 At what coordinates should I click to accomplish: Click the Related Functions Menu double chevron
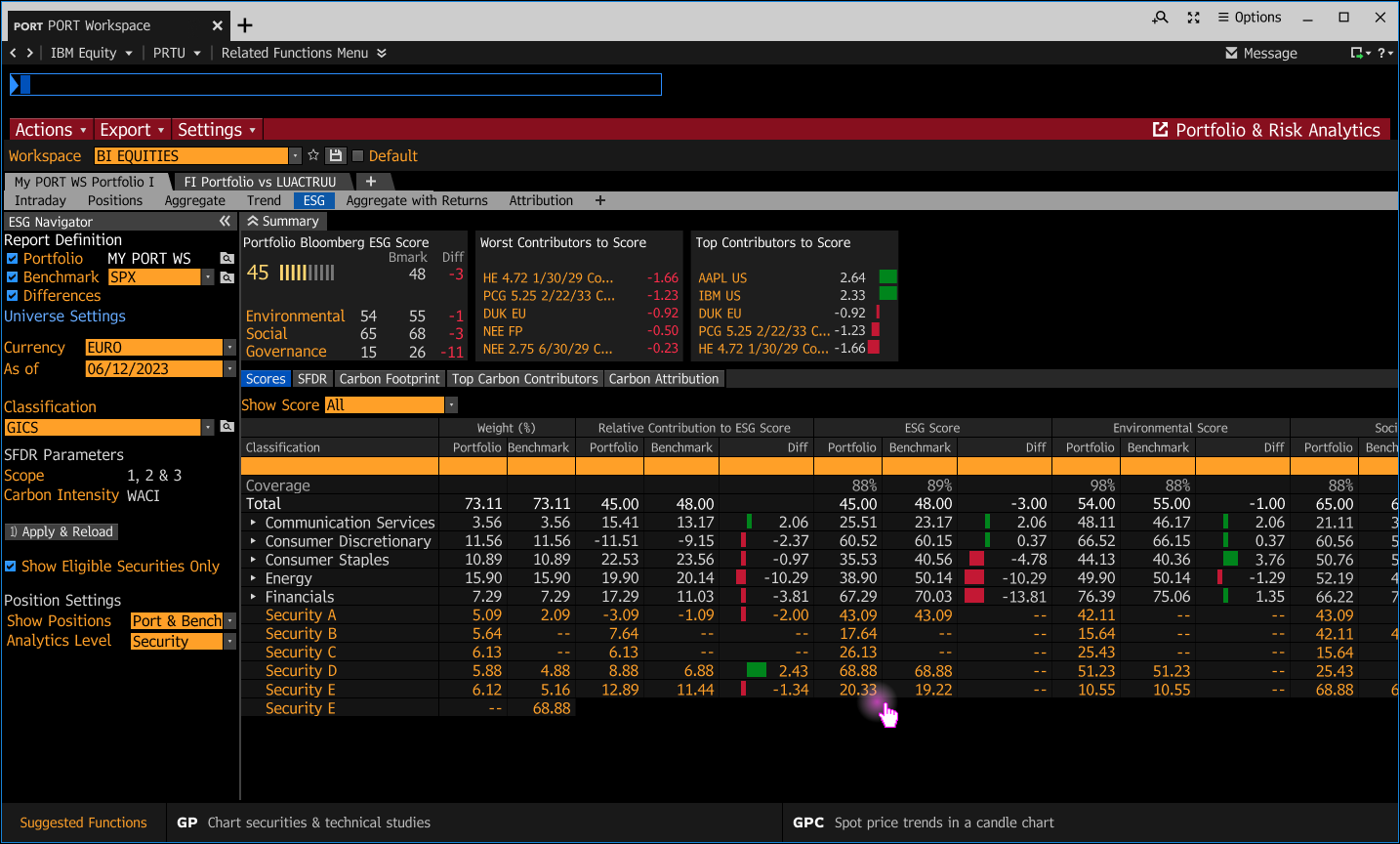(382, 53)
